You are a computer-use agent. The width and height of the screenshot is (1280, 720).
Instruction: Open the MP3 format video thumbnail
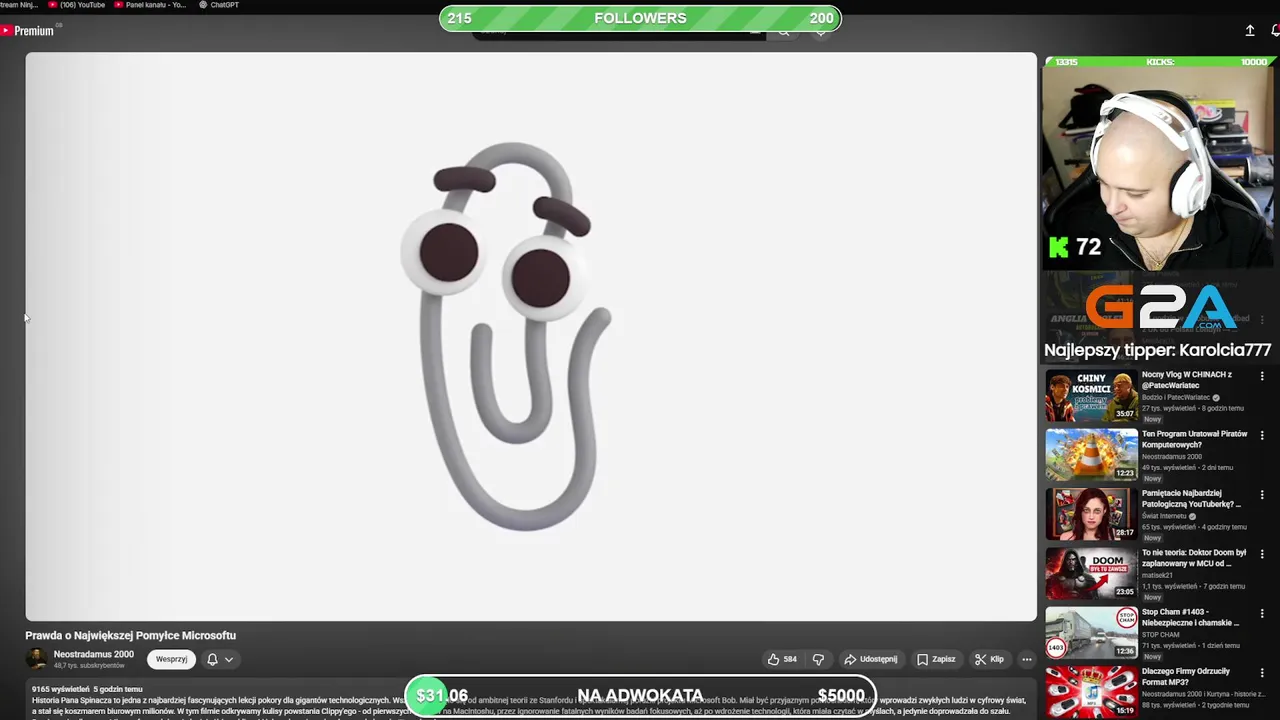click(x=1091, y=691)
